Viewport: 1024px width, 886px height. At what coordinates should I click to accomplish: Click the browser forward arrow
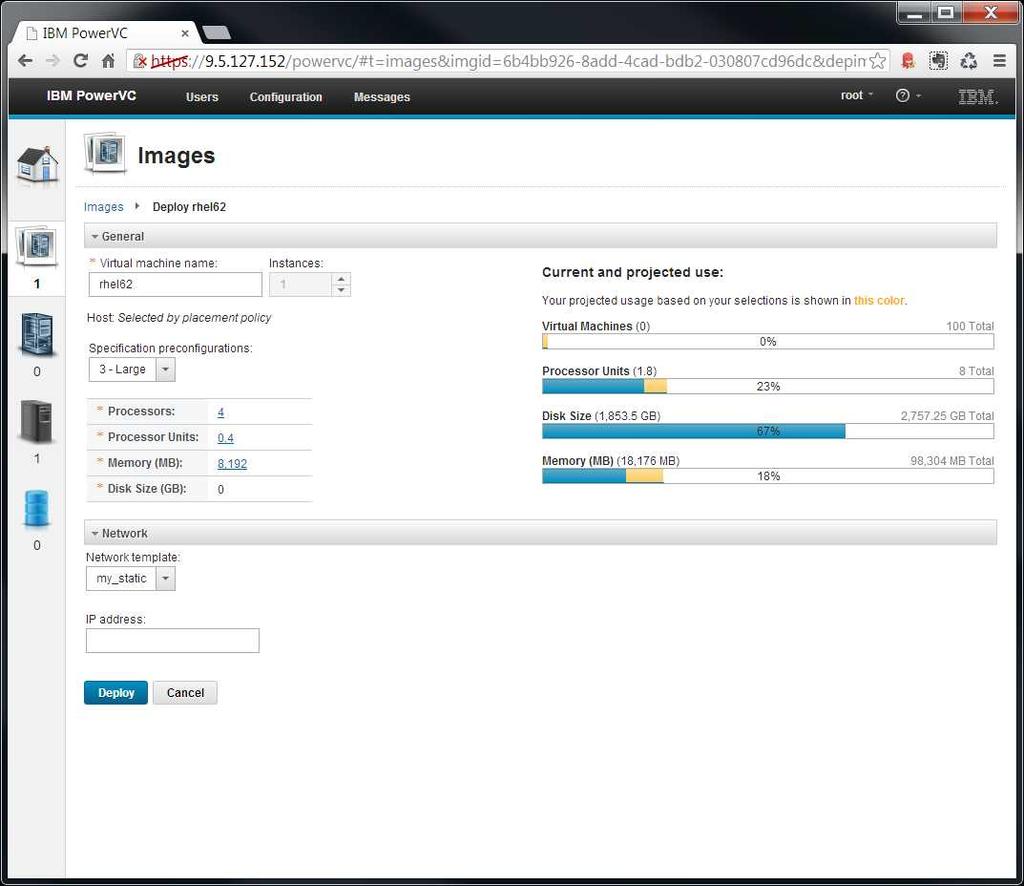(x=52, y=61)
